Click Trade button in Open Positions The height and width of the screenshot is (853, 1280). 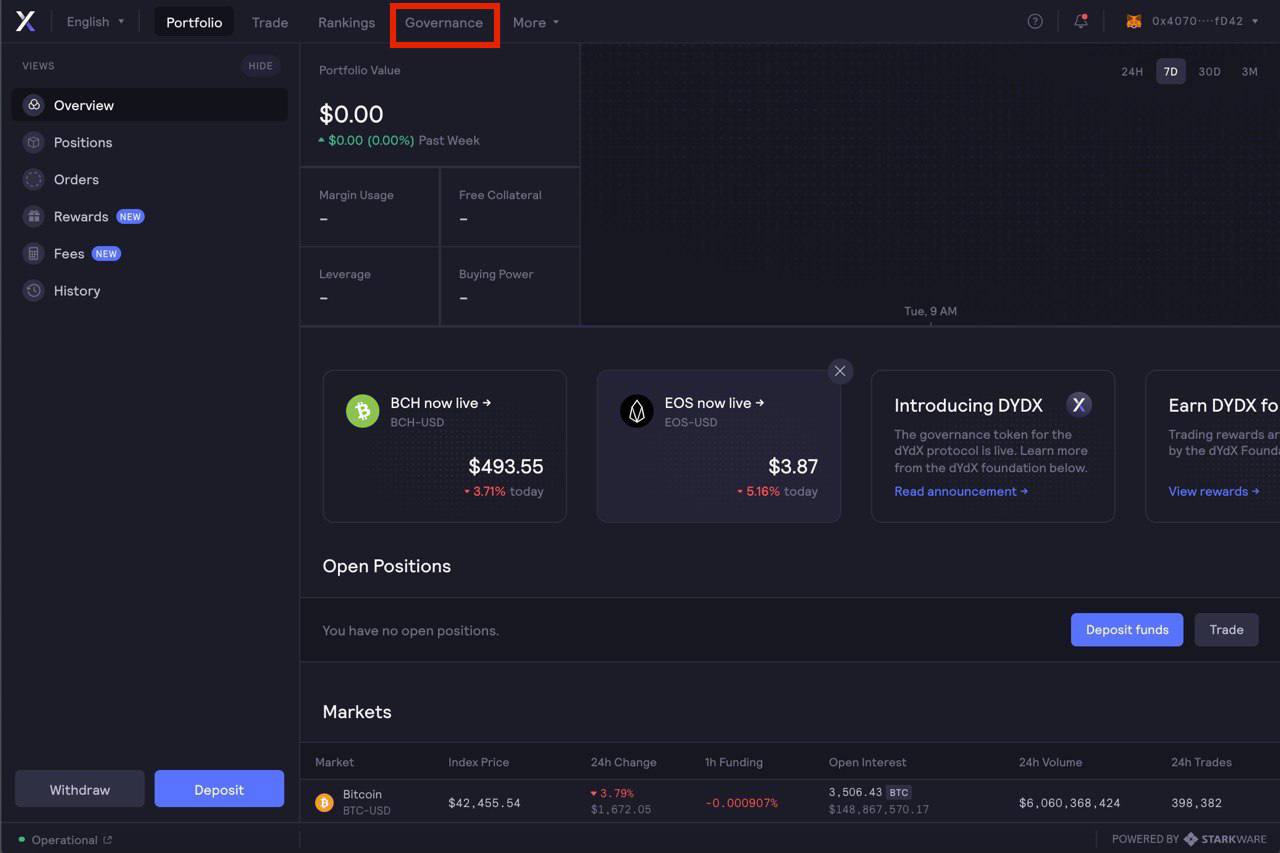click(1226, 630)
